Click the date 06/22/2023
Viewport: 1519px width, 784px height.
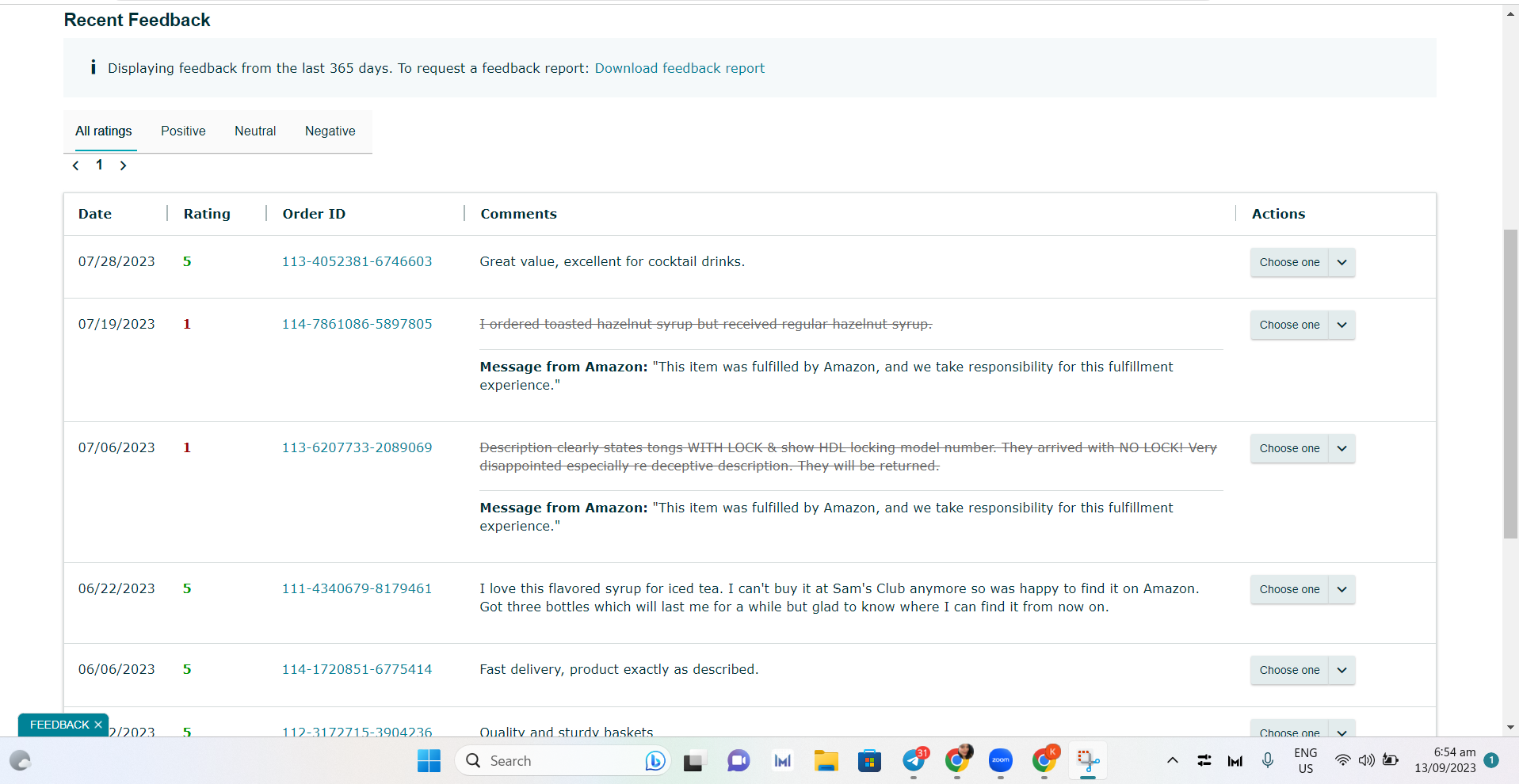point(116,588)
